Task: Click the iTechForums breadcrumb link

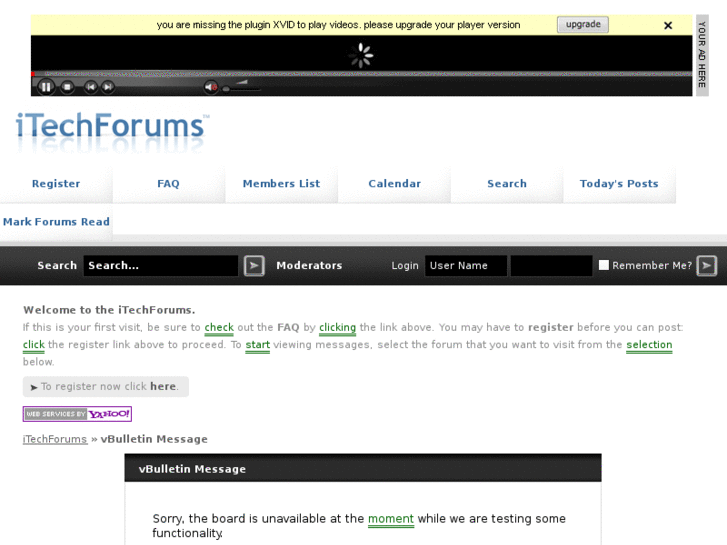Action: (55, 439)
